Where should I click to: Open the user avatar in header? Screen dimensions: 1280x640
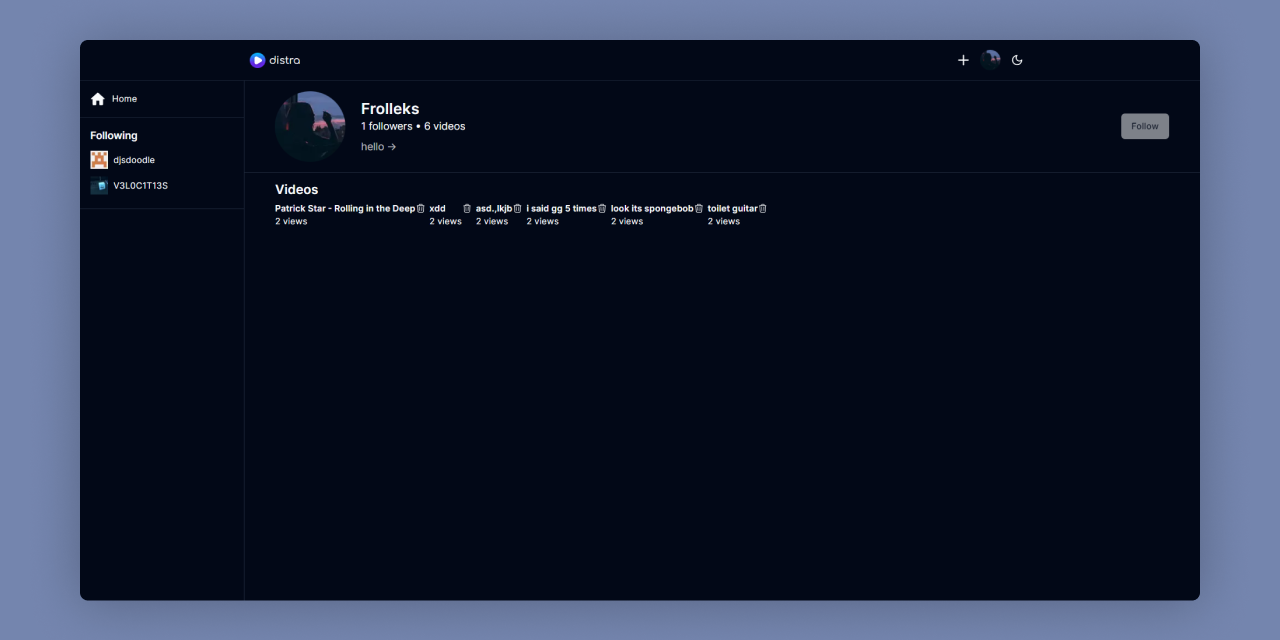point(990,60)
